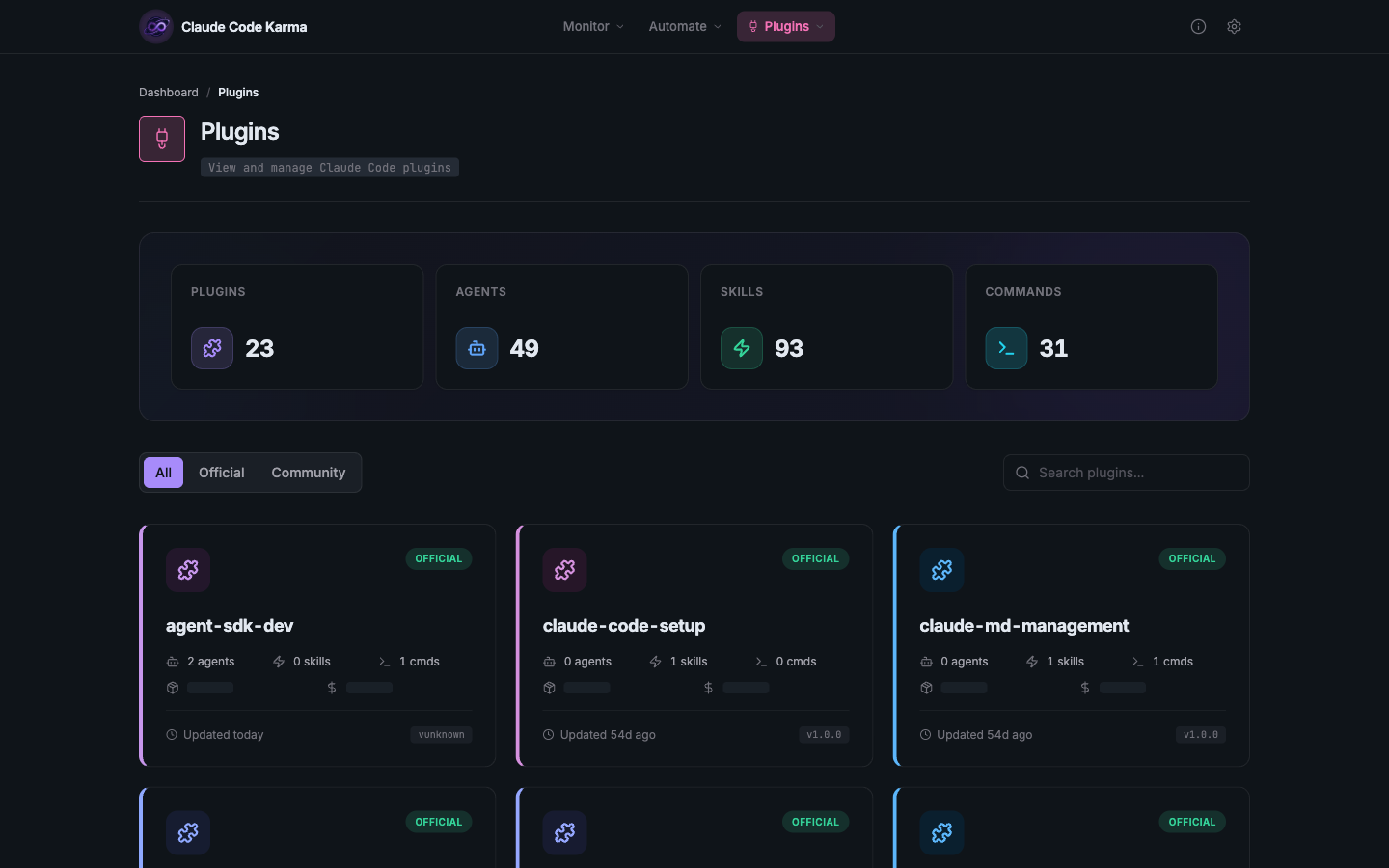Click the Commands count 31
Viewport: 1389px width, 868px height.
coord(1053,348)
